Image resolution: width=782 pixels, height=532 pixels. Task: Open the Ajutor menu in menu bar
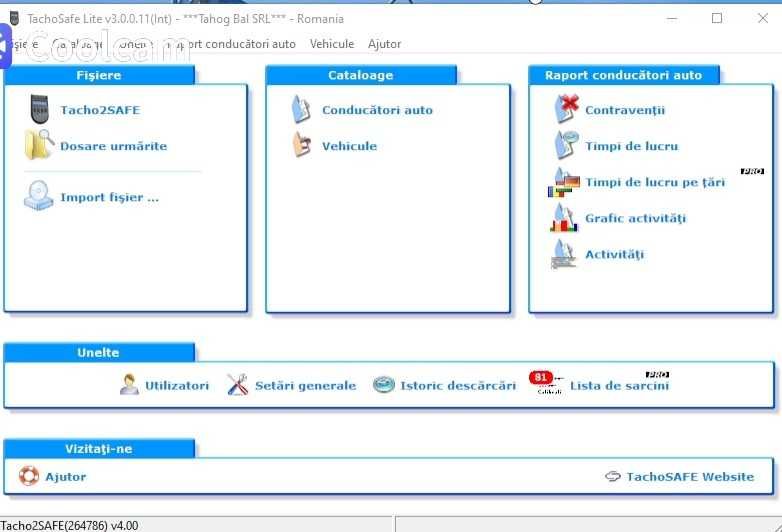click(385, 44)
